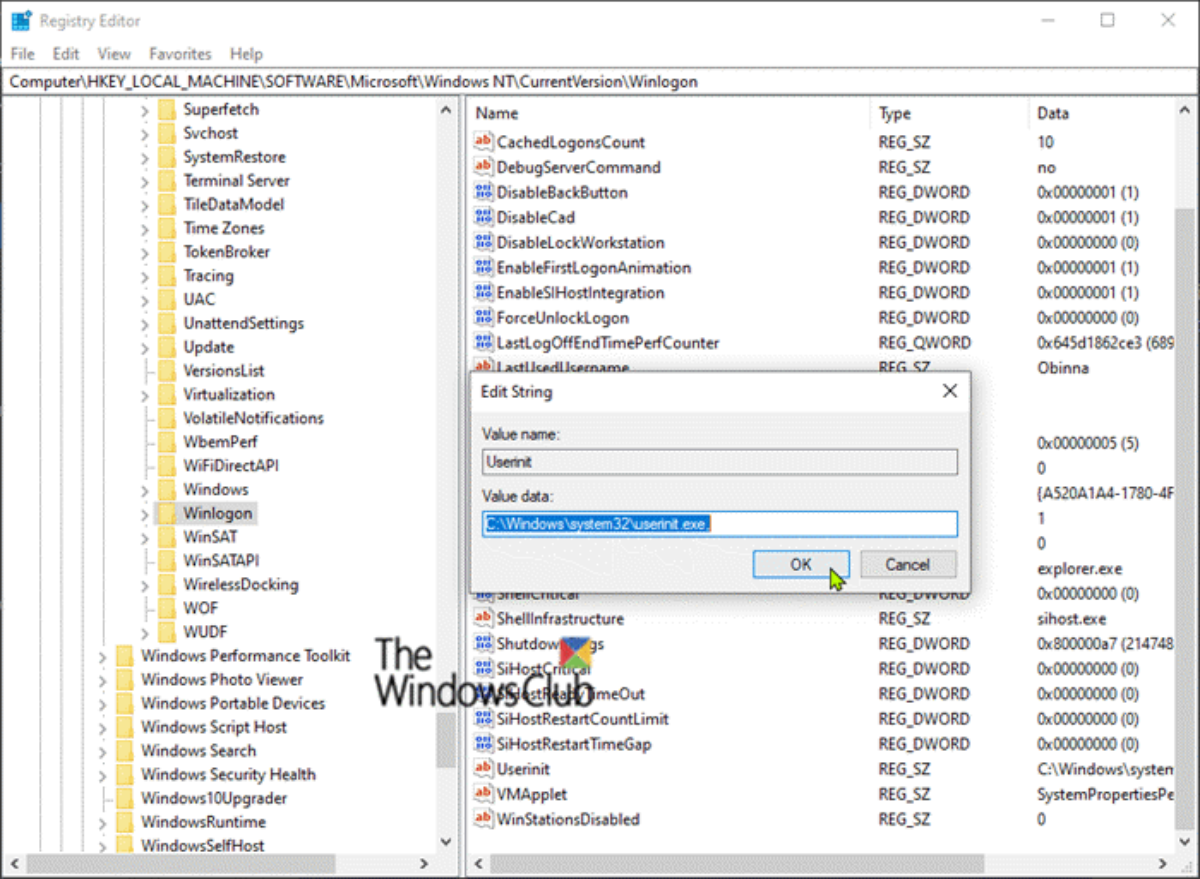Select the WinSATAPI tree key
Image resolution: width=1200 pixels, height=879 pixels.
pyautogui.click(x=221, y=561)
